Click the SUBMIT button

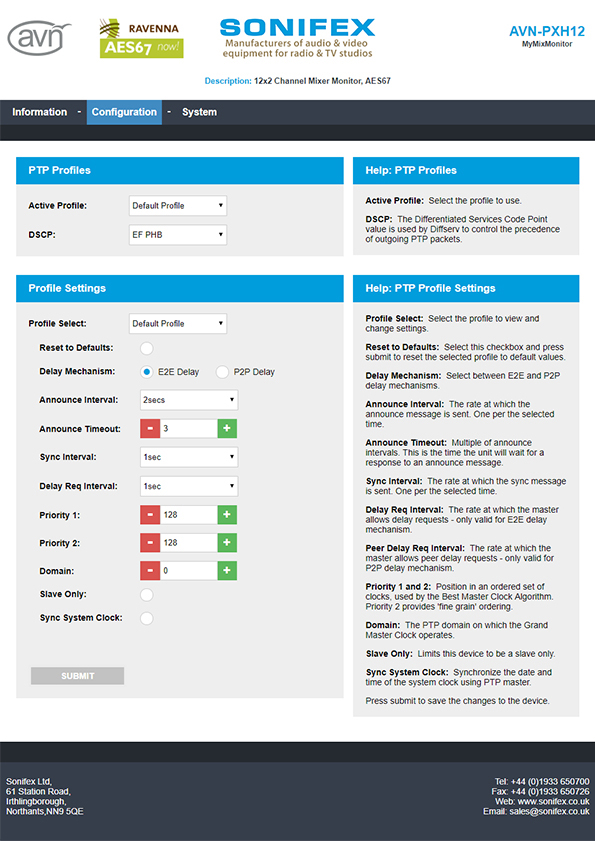coord(77,676)
